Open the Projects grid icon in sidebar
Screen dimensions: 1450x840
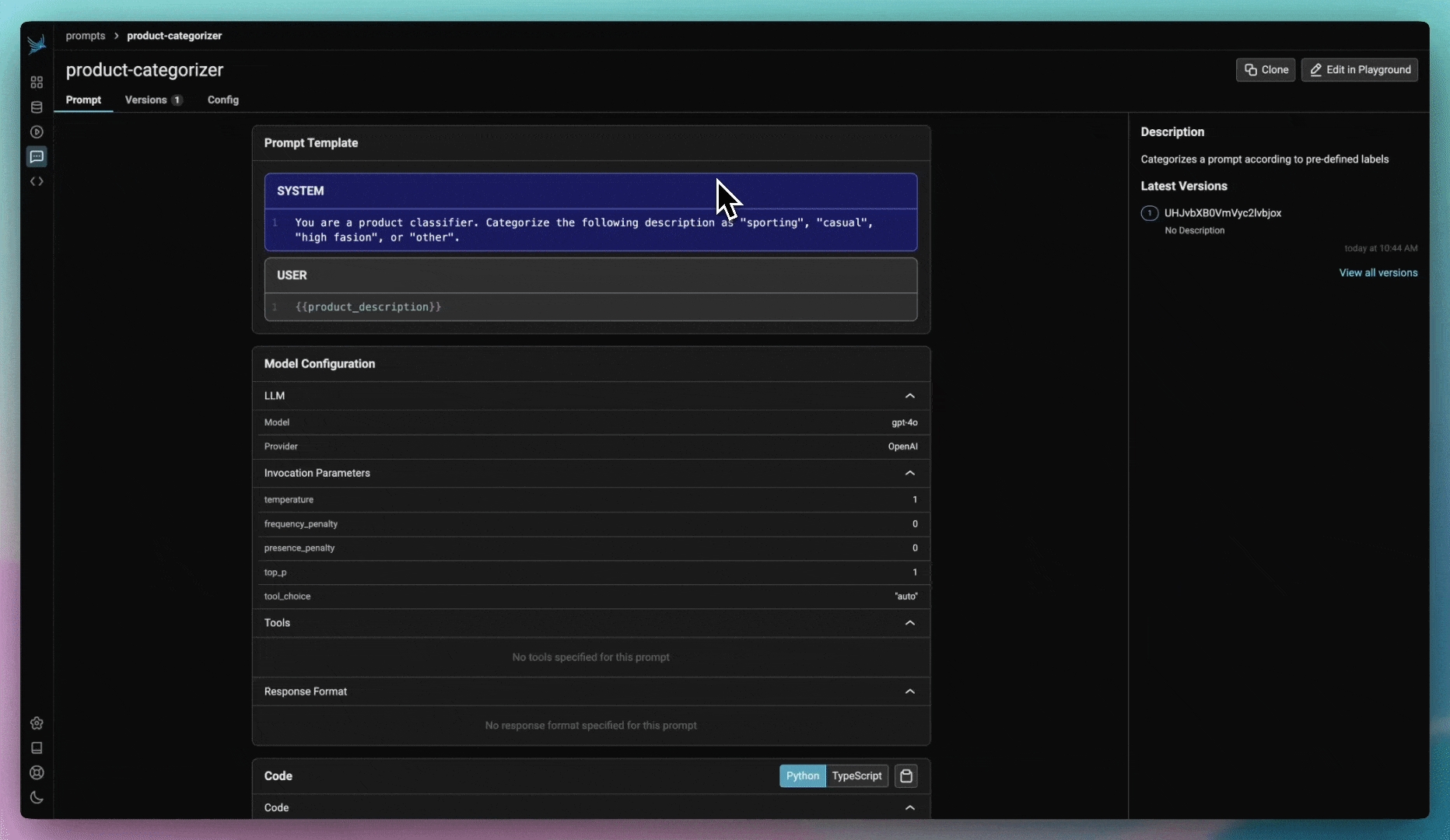(x=37, y=82)
